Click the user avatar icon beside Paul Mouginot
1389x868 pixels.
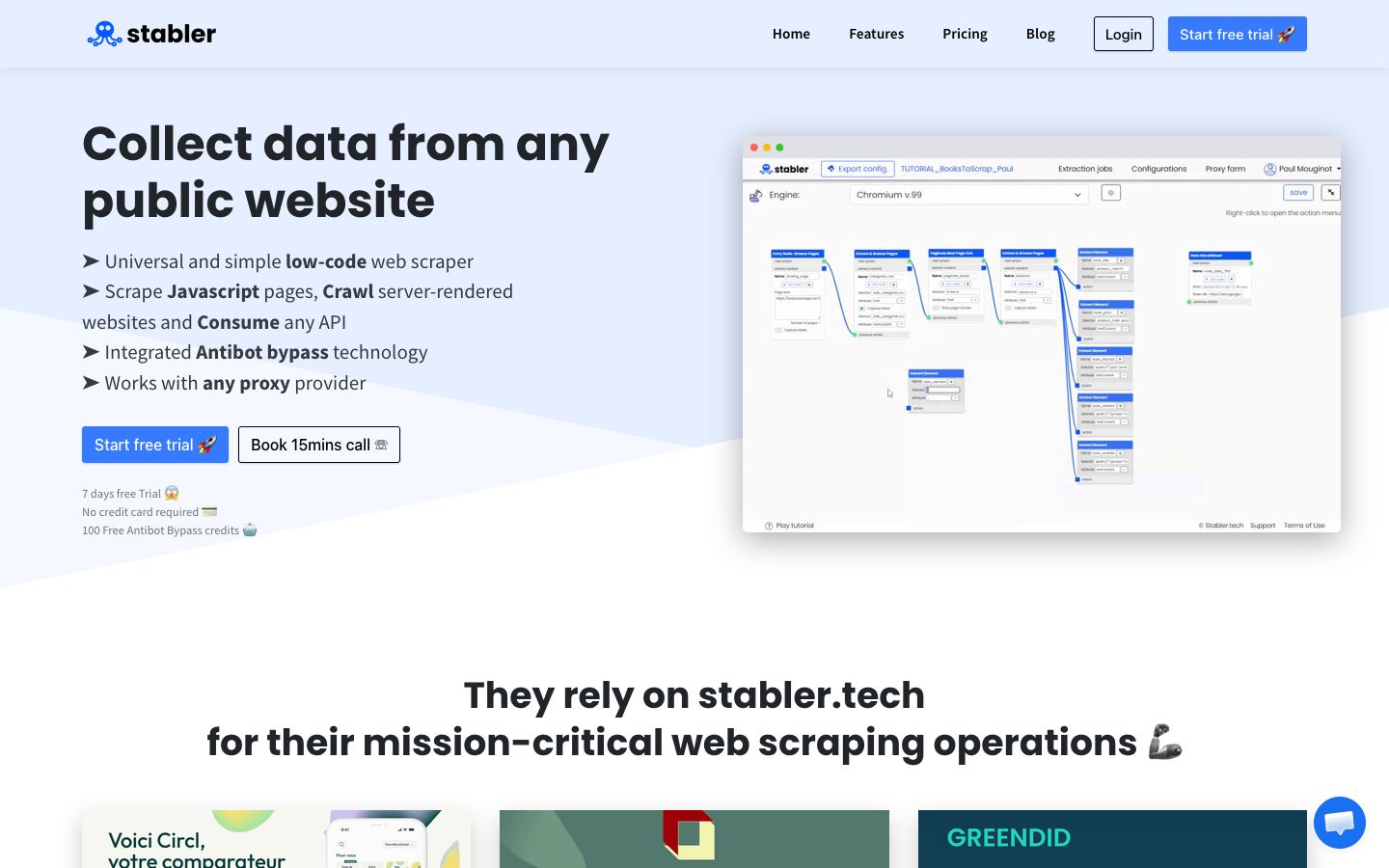point(1270,169)
